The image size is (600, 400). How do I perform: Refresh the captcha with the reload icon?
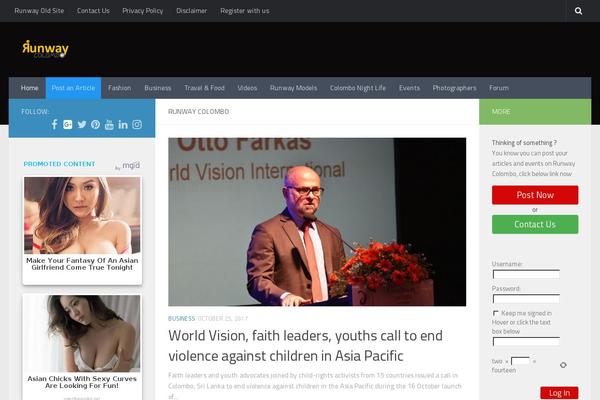(563, 365)
